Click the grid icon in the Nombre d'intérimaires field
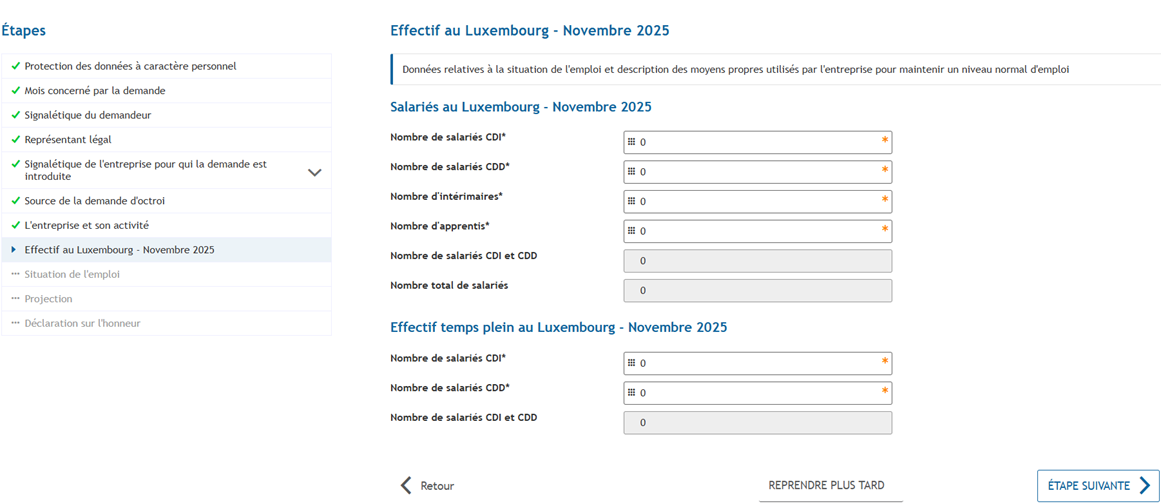Screen dimensions: 1161x504 click(x=631, y=201)
